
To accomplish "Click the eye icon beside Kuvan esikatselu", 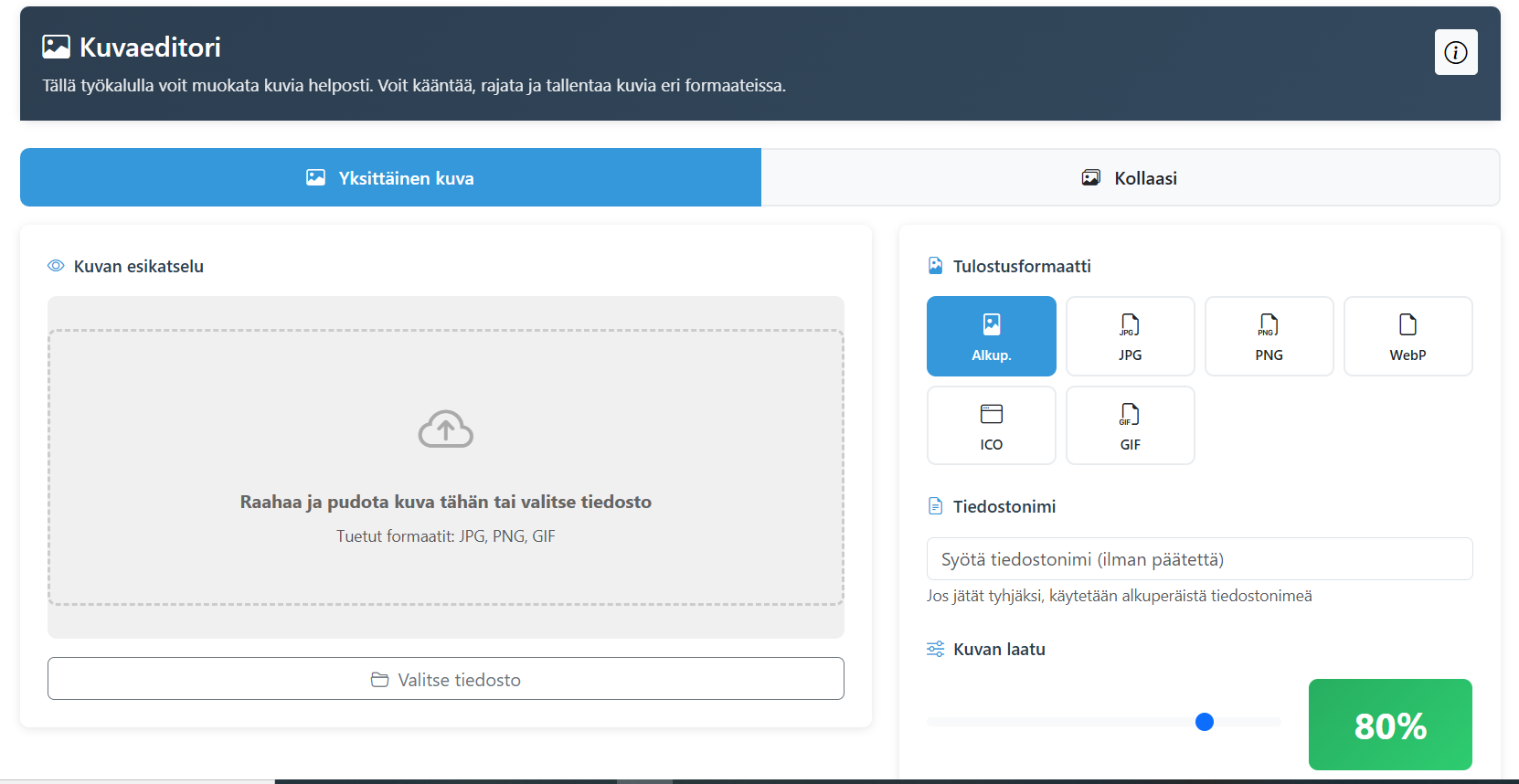I will pyautogui.click(x=56, y=266).
